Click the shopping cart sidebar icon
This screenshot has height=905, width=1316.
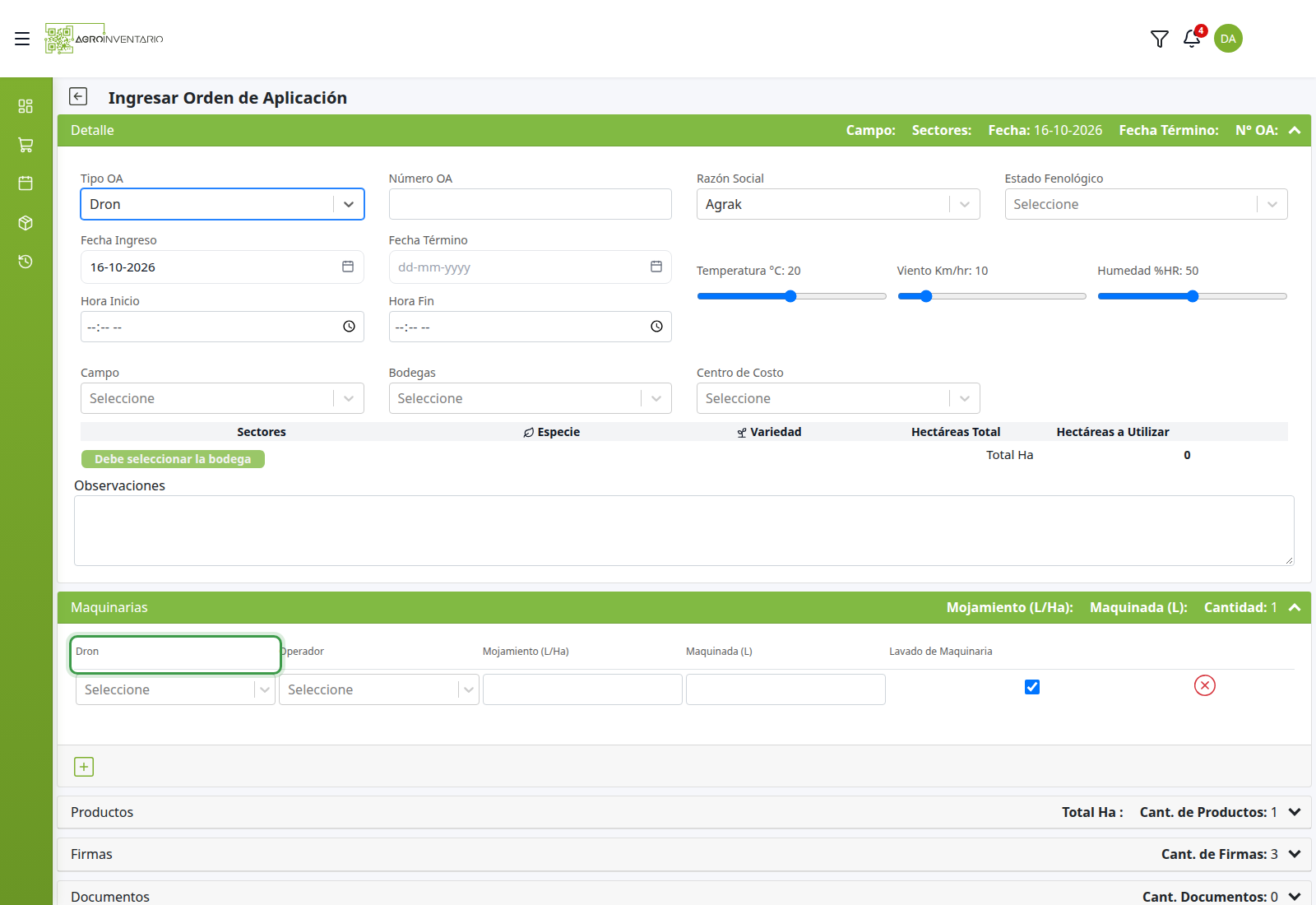pyautogui.click(x=25, y=145)
